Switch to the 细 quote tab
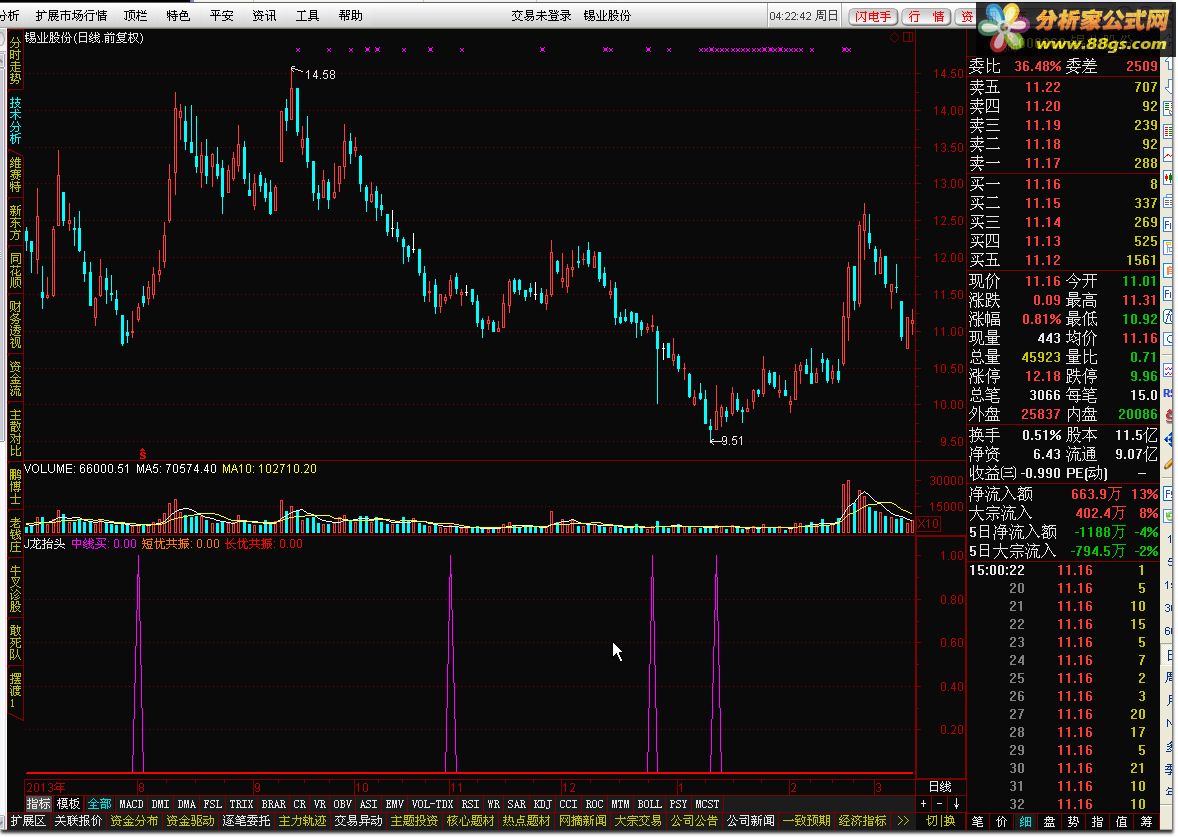 click(1025, 822)
